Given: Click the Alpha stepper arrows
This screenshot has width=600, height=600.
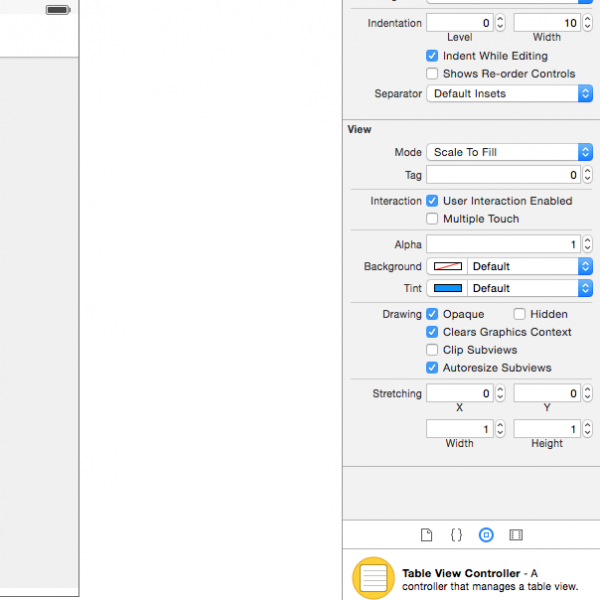Looking at the screenshot, I should [x=587, y=244].
